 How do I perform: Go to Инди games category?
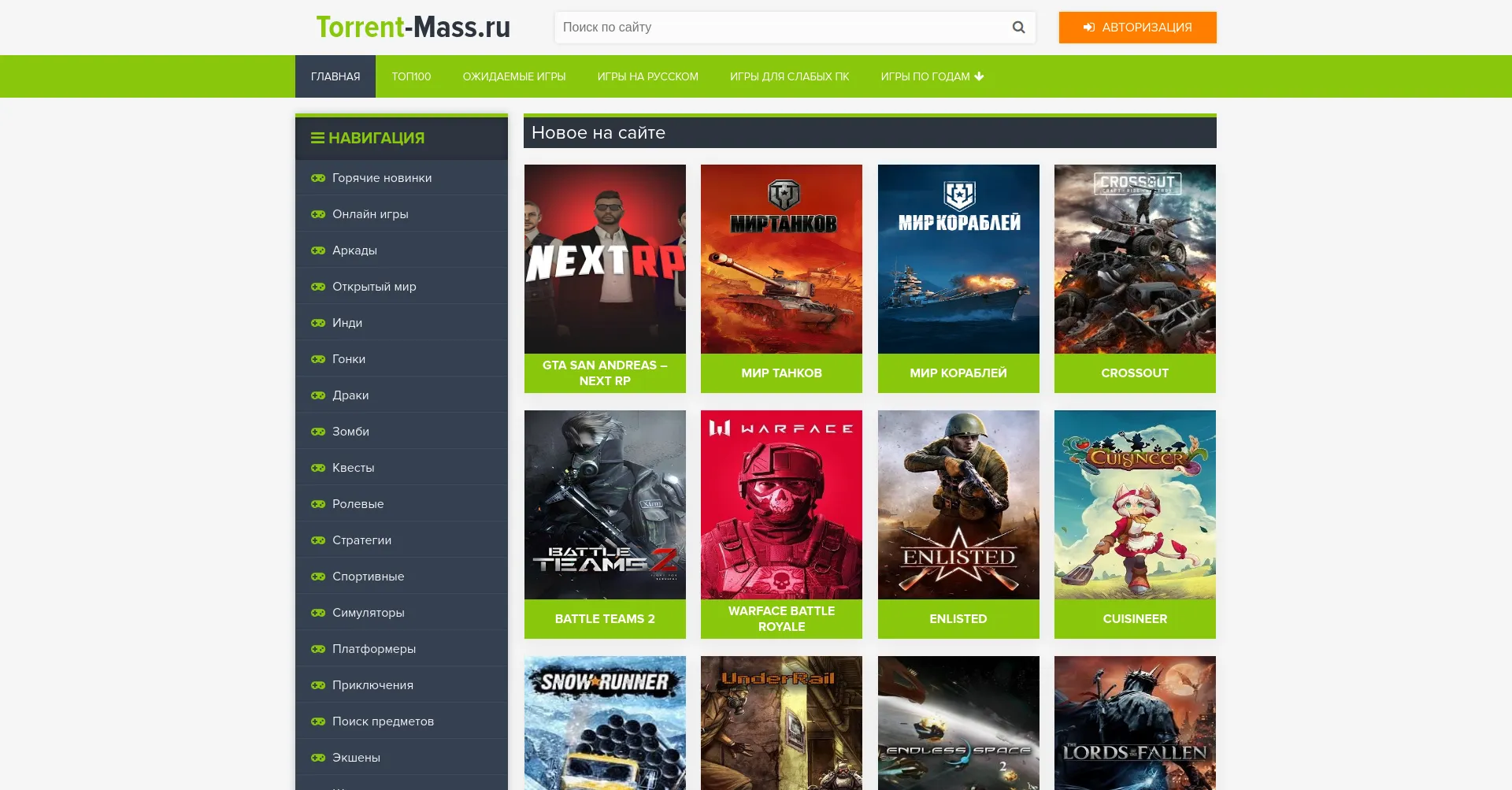click(402, 323)
